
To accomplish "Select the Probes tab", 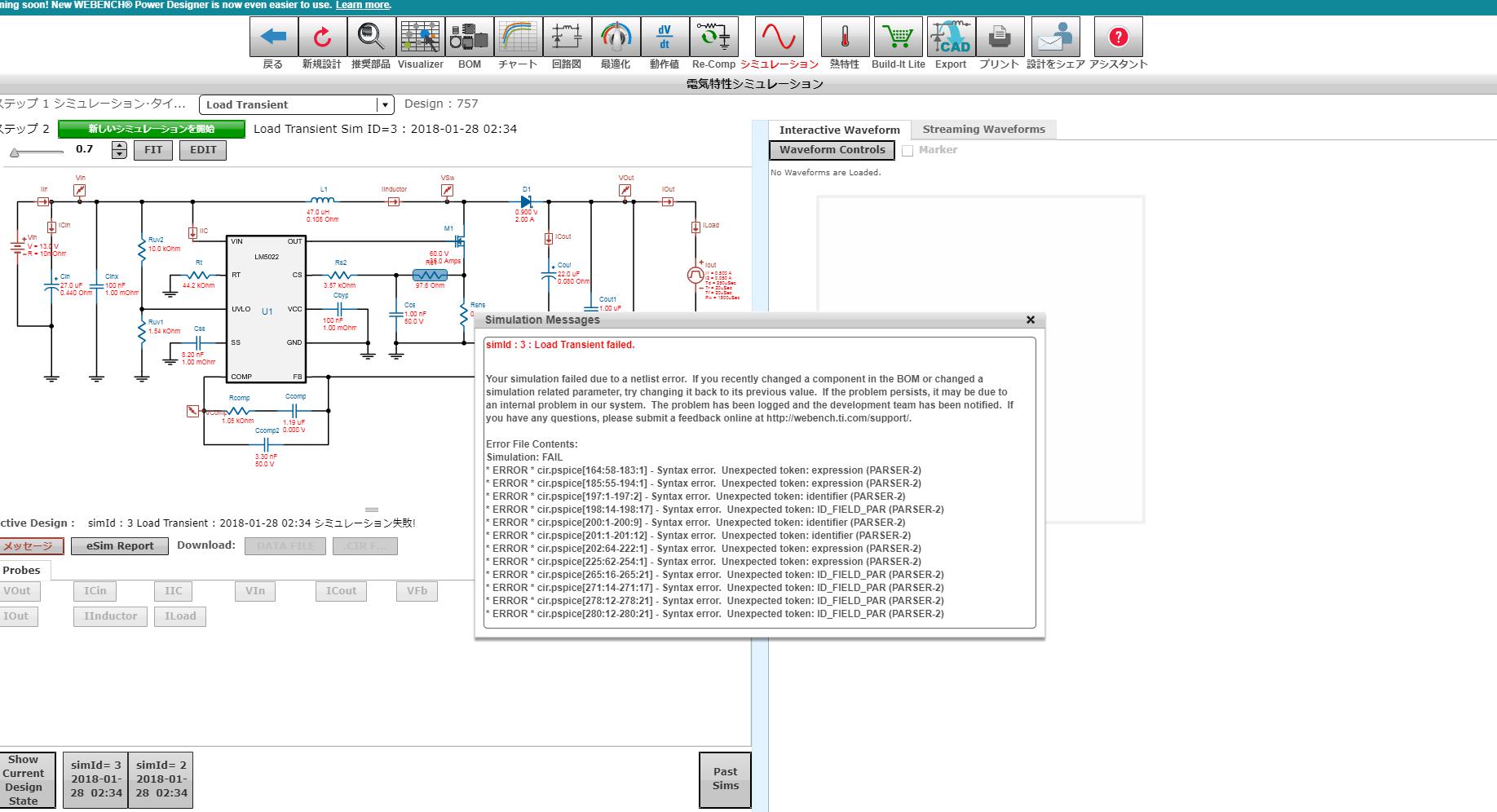I will click(21, 571).
